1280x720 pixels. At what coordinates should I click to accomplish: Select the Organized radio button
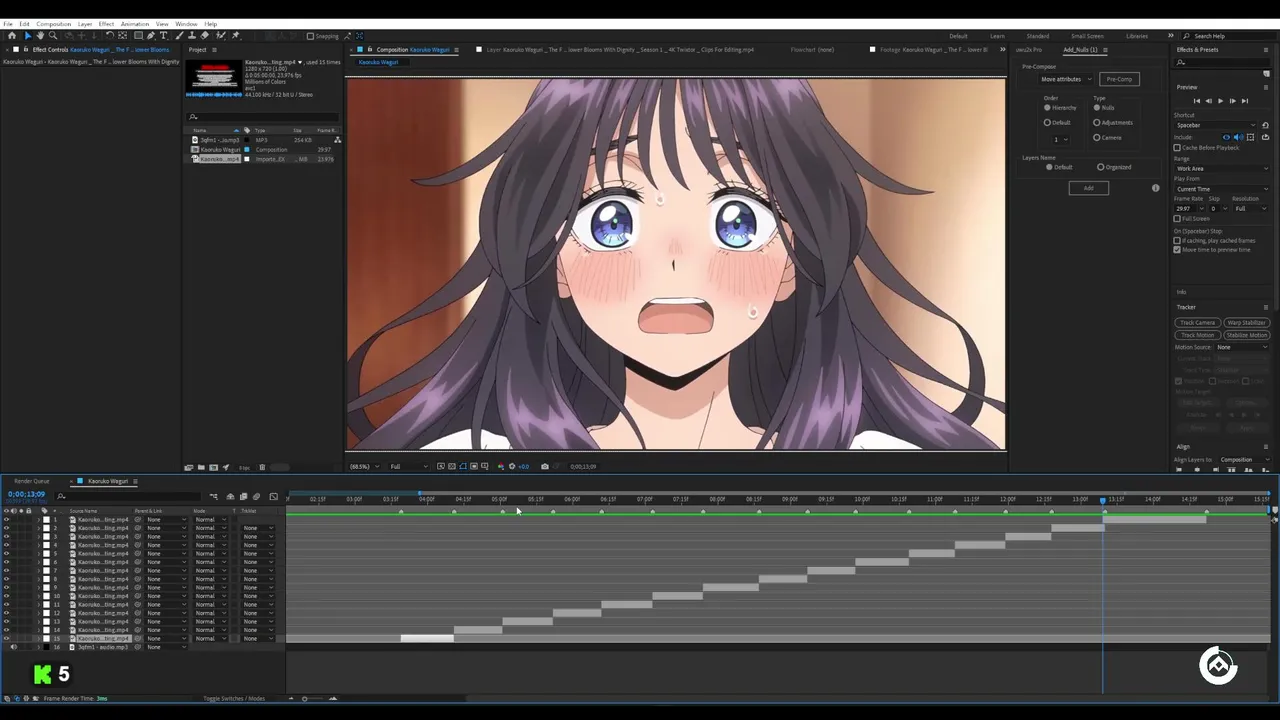(1101, 167)
